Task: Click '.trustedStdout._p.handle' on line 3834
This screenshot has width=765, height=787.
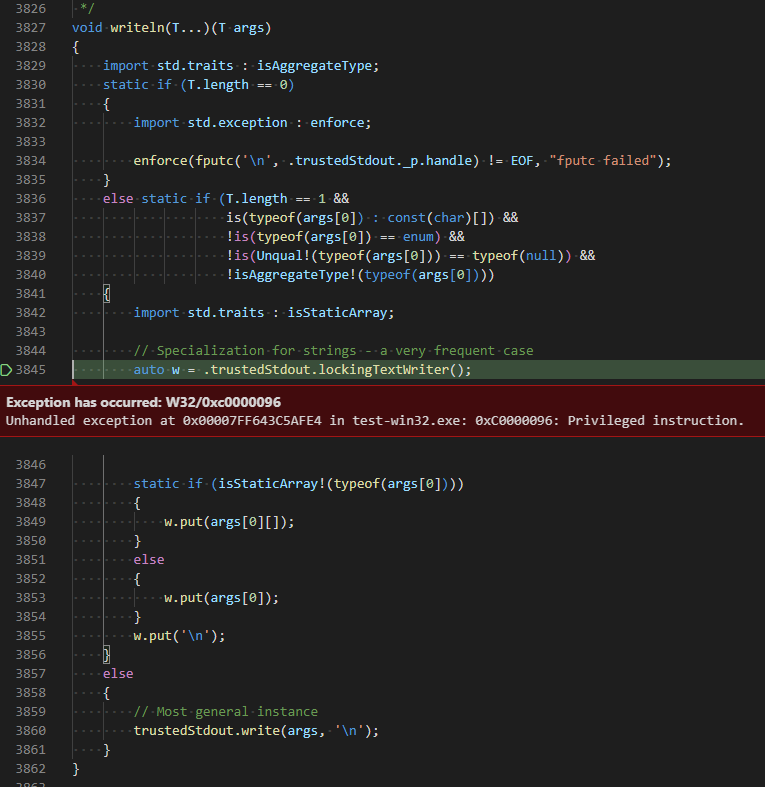Action: click(x=380, y=161)
